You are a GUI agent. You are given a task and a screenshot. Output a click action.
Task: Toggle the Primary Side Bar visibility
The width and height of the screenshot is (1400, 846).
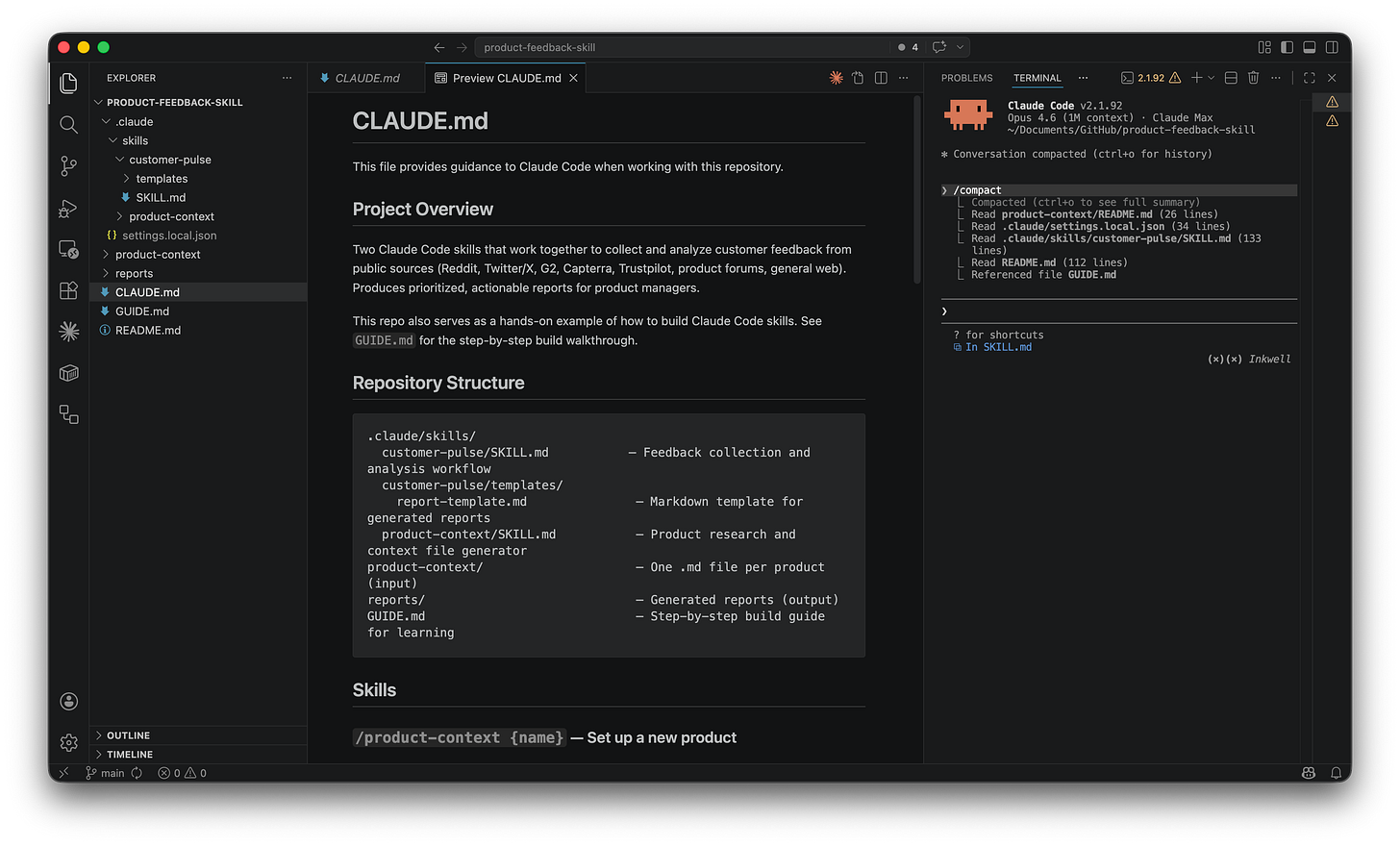point(1287,46)
